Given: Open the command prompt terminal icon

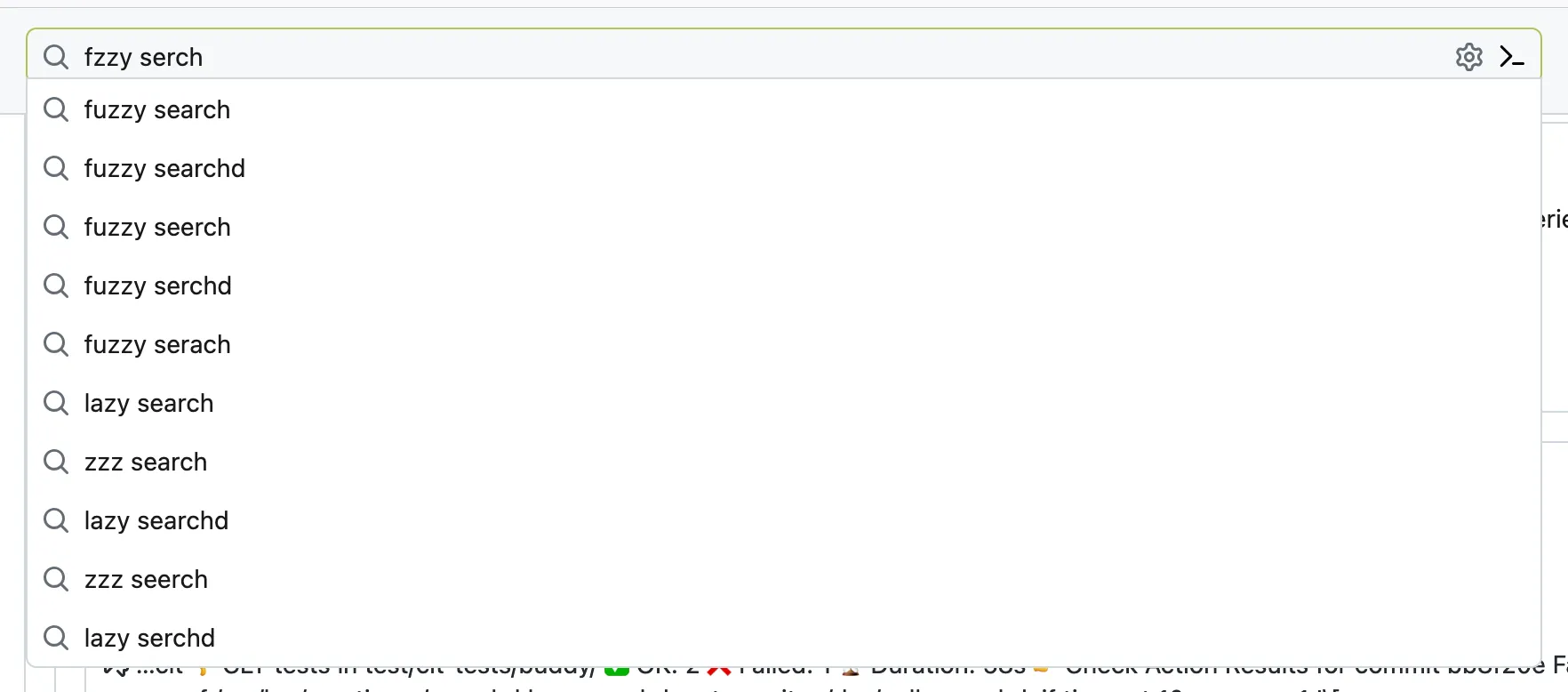Looking at the screenshot, I should click(1512, 57).
